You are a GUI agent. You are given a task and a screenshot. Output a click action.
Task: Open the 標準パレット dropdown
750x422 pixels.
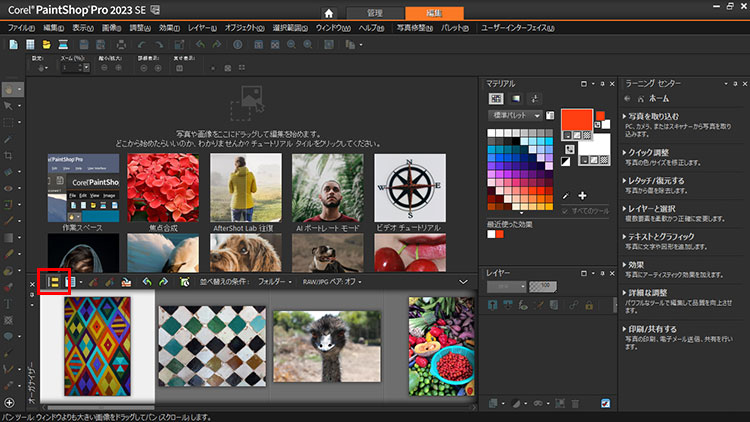515,116
